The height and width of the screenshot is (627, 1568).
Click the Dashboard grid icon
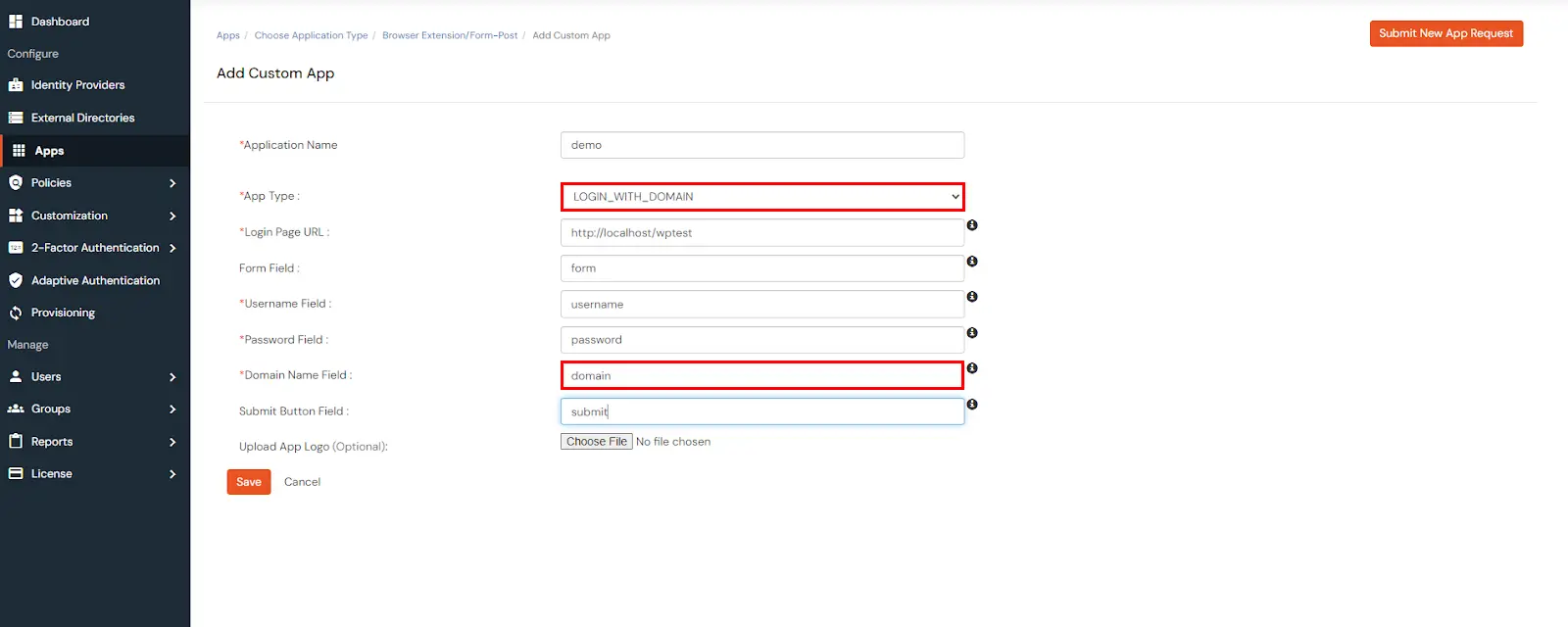tap(16, 22)
